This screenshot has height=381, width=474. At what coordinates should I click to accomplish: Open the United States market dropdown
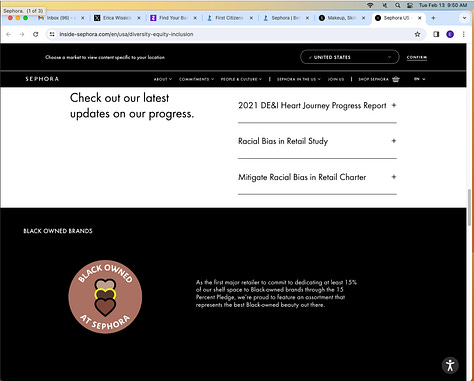[350, 57]
